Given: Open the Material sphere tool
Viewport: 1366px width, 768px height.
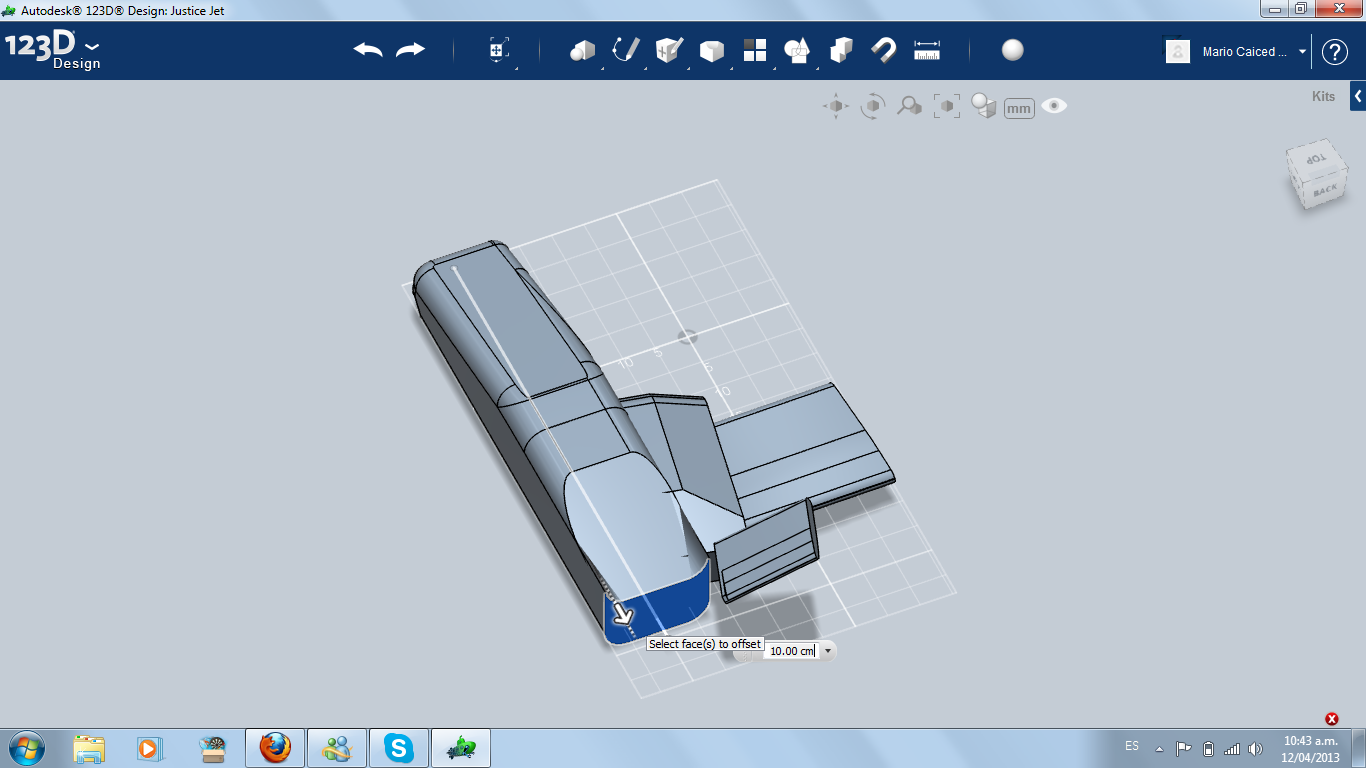Looking at the screenshot, I should [x=1013, y=50].
